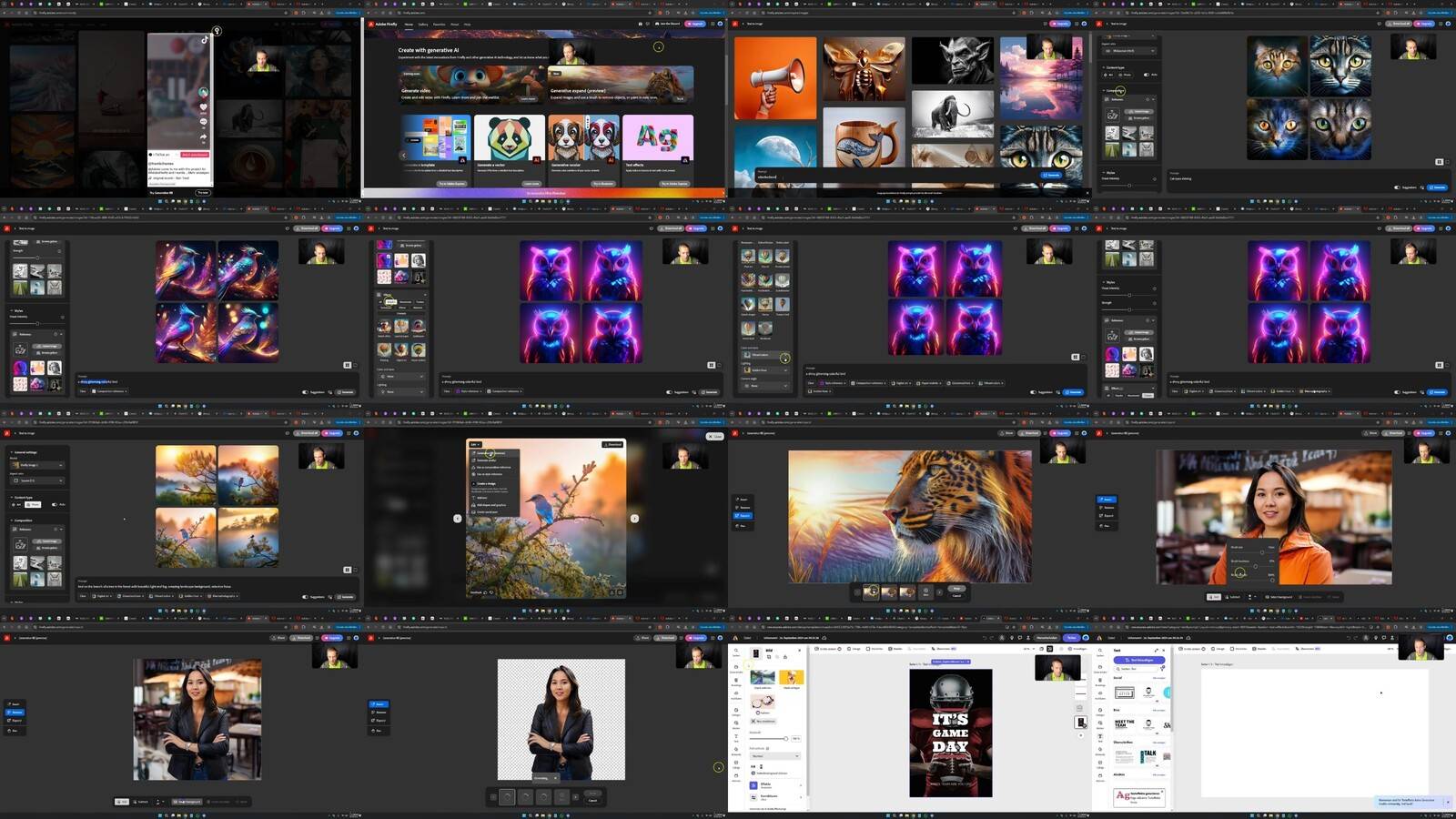The height and width of the screenshot is (819, 1456).
Task: Open the blend mode dropdown in the football poster window
Action: (x=775, y=756)
